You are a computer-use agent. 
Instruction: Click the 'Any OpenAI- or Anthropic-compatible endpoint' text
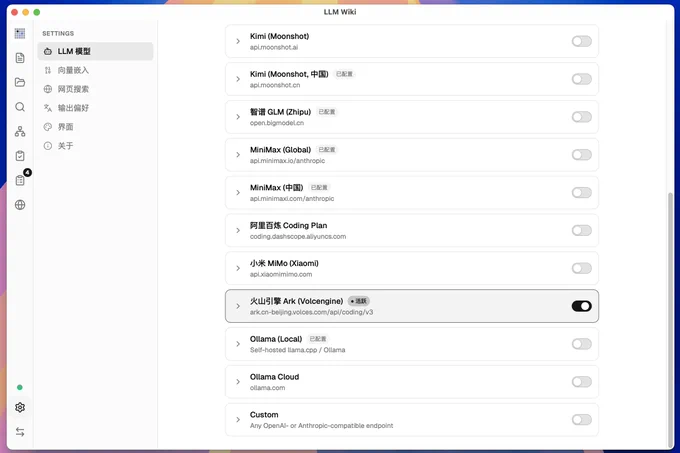pyautogui.click(x=321, y=426)
